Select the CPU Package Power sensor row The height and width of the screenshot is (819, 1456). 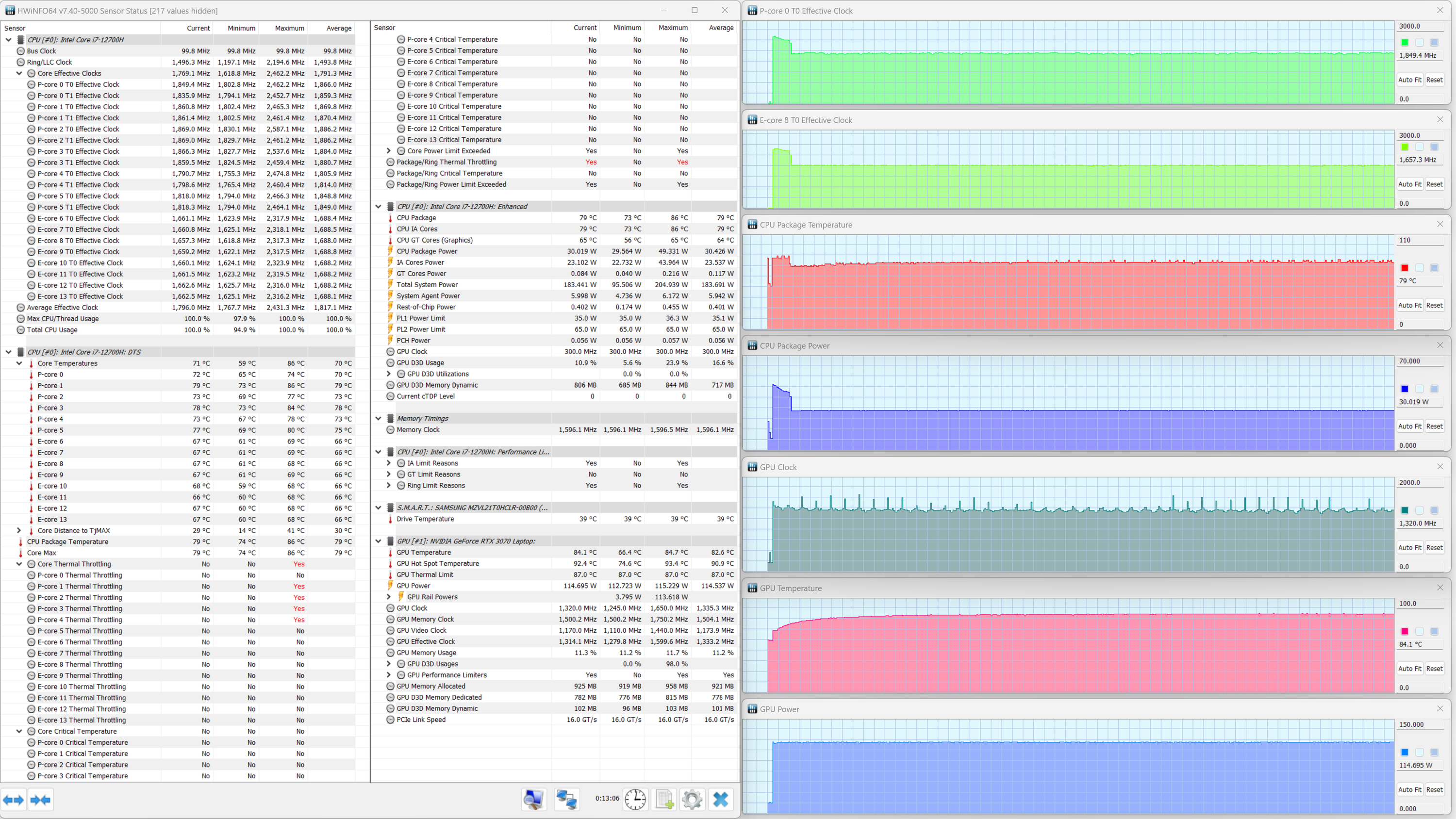[427, 251]
